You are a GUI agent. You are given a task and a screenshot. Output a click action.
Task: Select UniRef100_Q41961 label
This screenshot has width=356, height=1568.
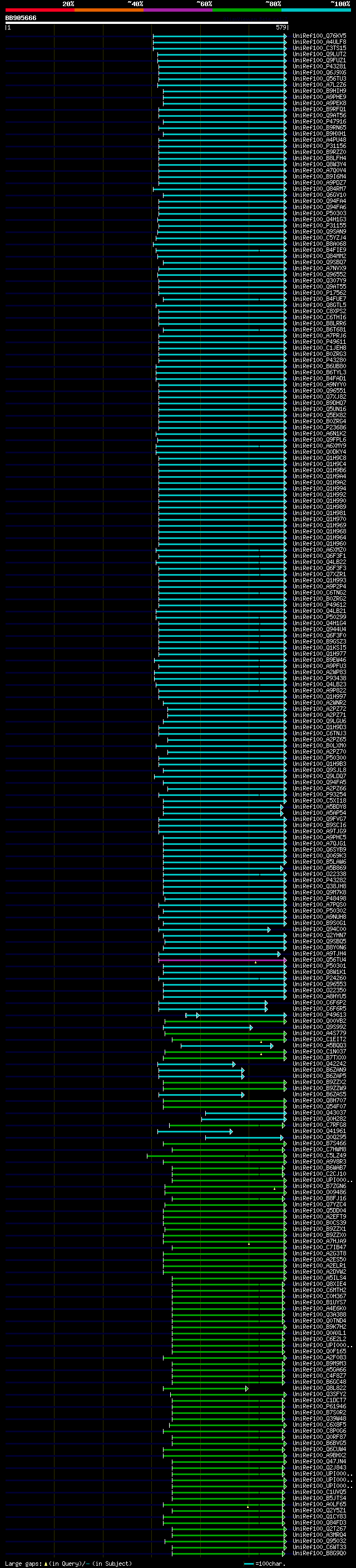point(319,1131)
